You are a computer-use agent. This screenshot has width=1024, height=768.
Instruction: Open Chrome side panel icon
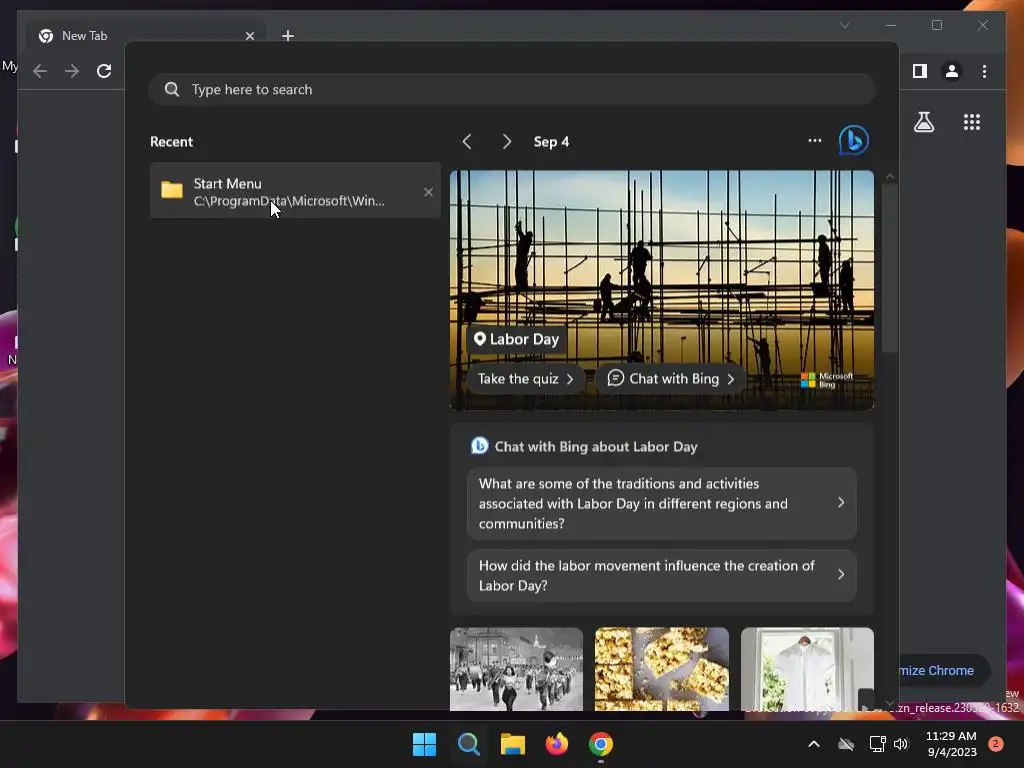pyautogui.click(x=920, y=71)
